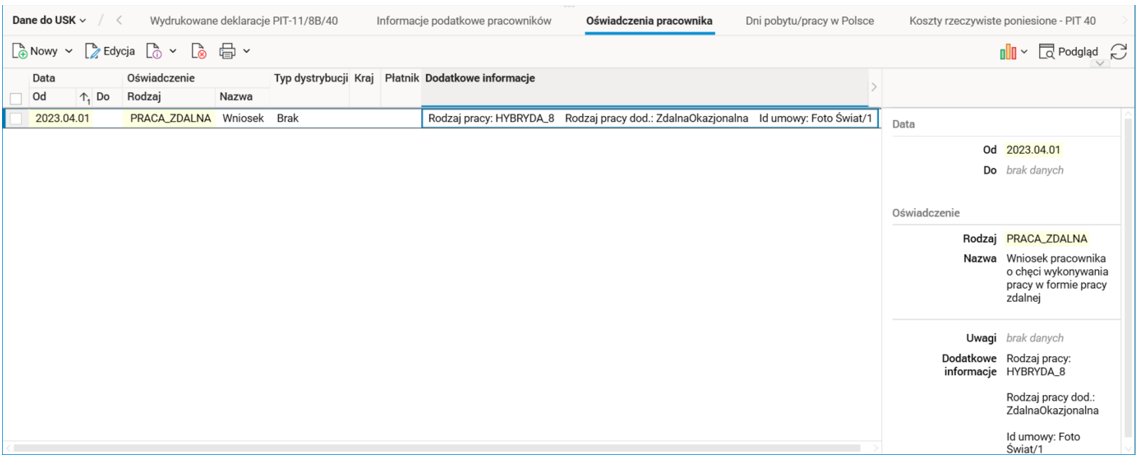Click the column scroll chevron right of header

[x=874, y=86]
